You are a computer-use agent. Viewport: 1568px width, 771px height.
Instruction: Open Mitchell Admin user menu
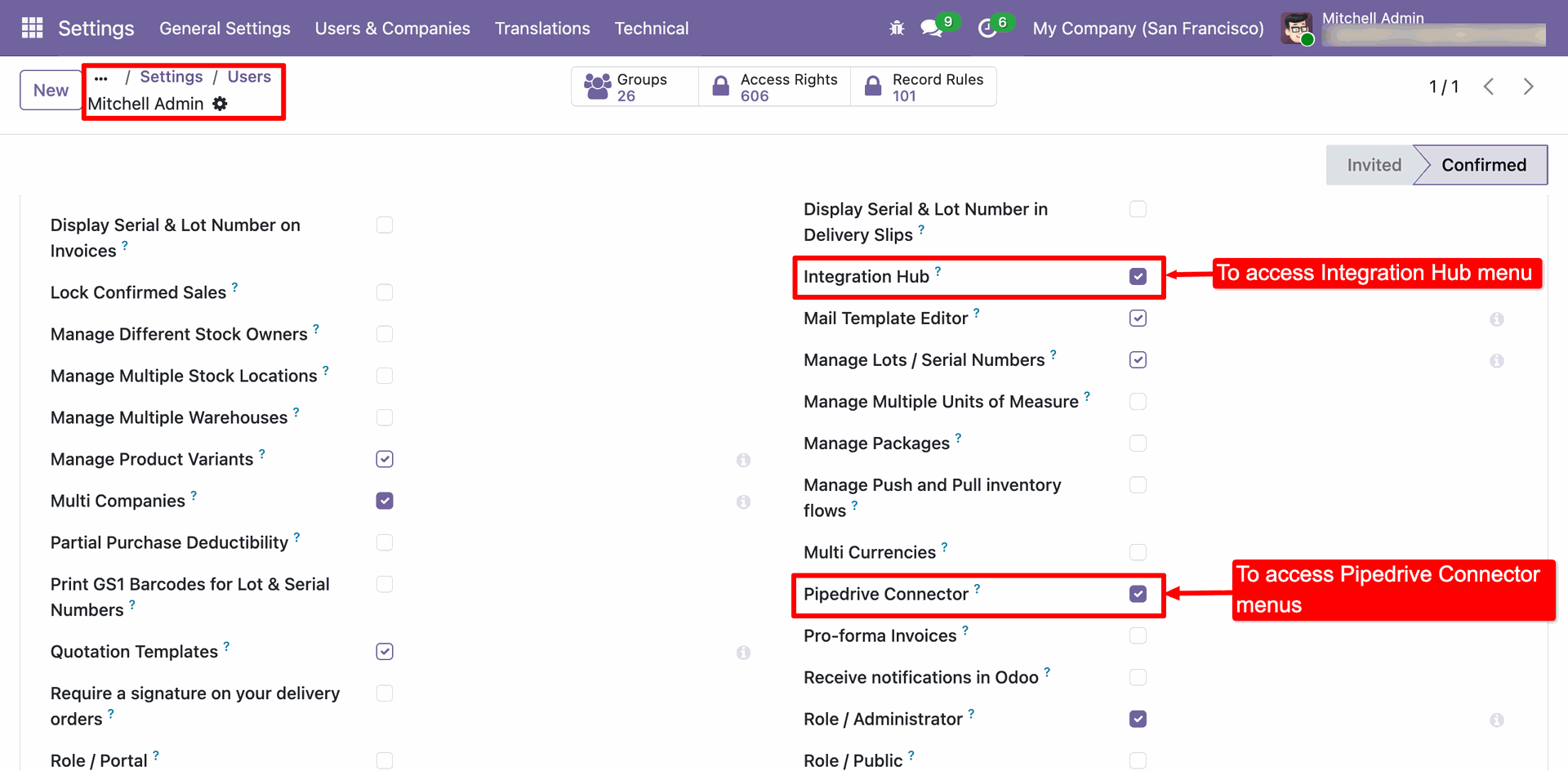tap(1414, 29)
